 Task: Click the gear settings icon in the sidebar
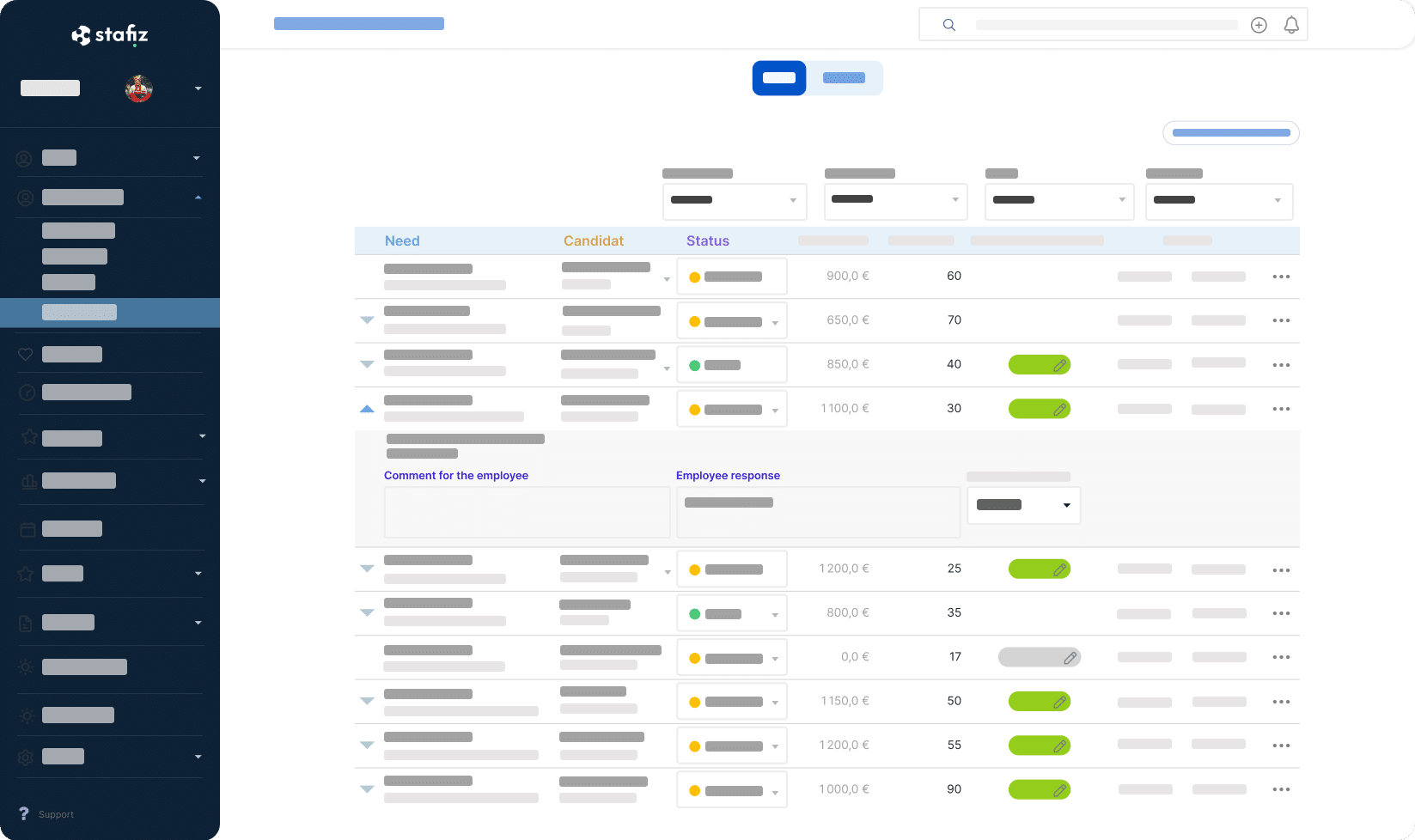tap(26, 757)
